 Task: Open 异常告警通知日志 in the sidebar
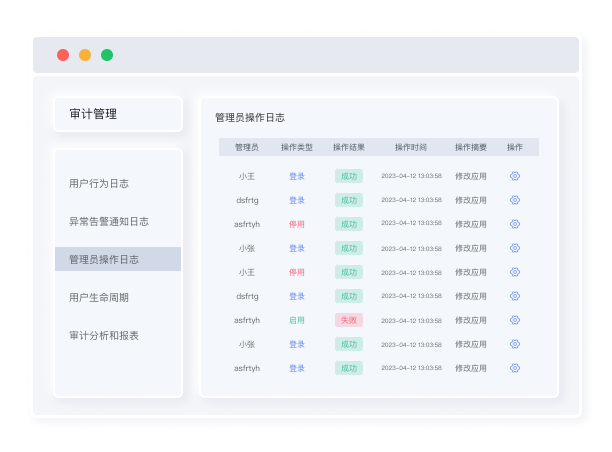coord(109,222)
